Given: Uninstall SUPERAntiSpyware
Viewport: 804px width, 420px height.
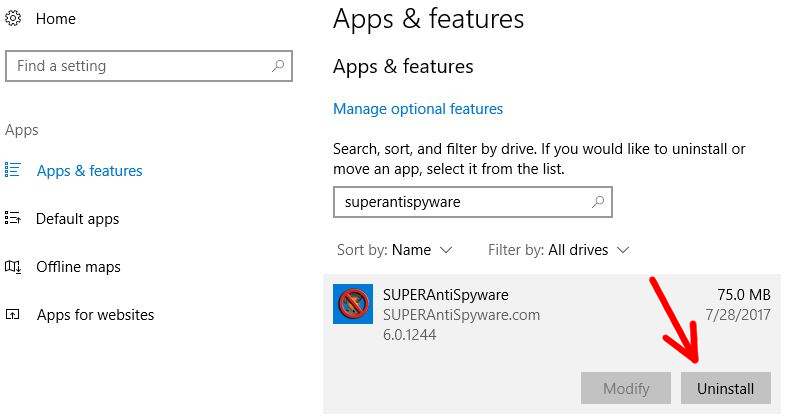Looking at the screenshot, I should tap(726, 388).
